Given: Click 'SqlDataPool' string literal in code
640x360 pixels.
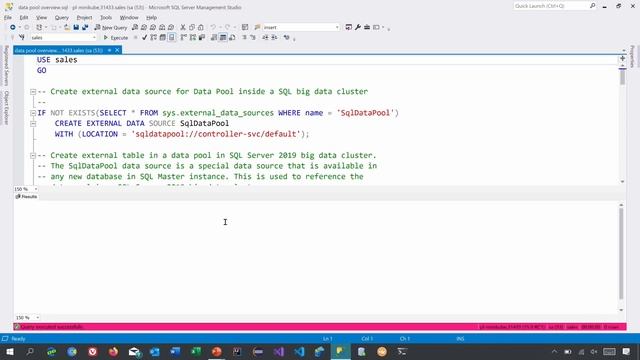Looking at the screenshot, I should 365,113.
